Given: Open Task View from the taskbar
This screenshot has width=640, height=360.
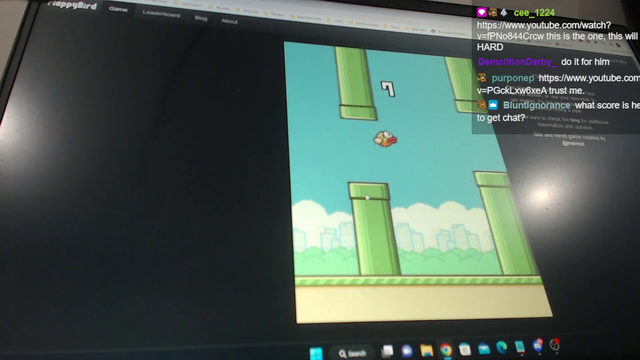Looking at the screenshot, I should click(387, 351).
